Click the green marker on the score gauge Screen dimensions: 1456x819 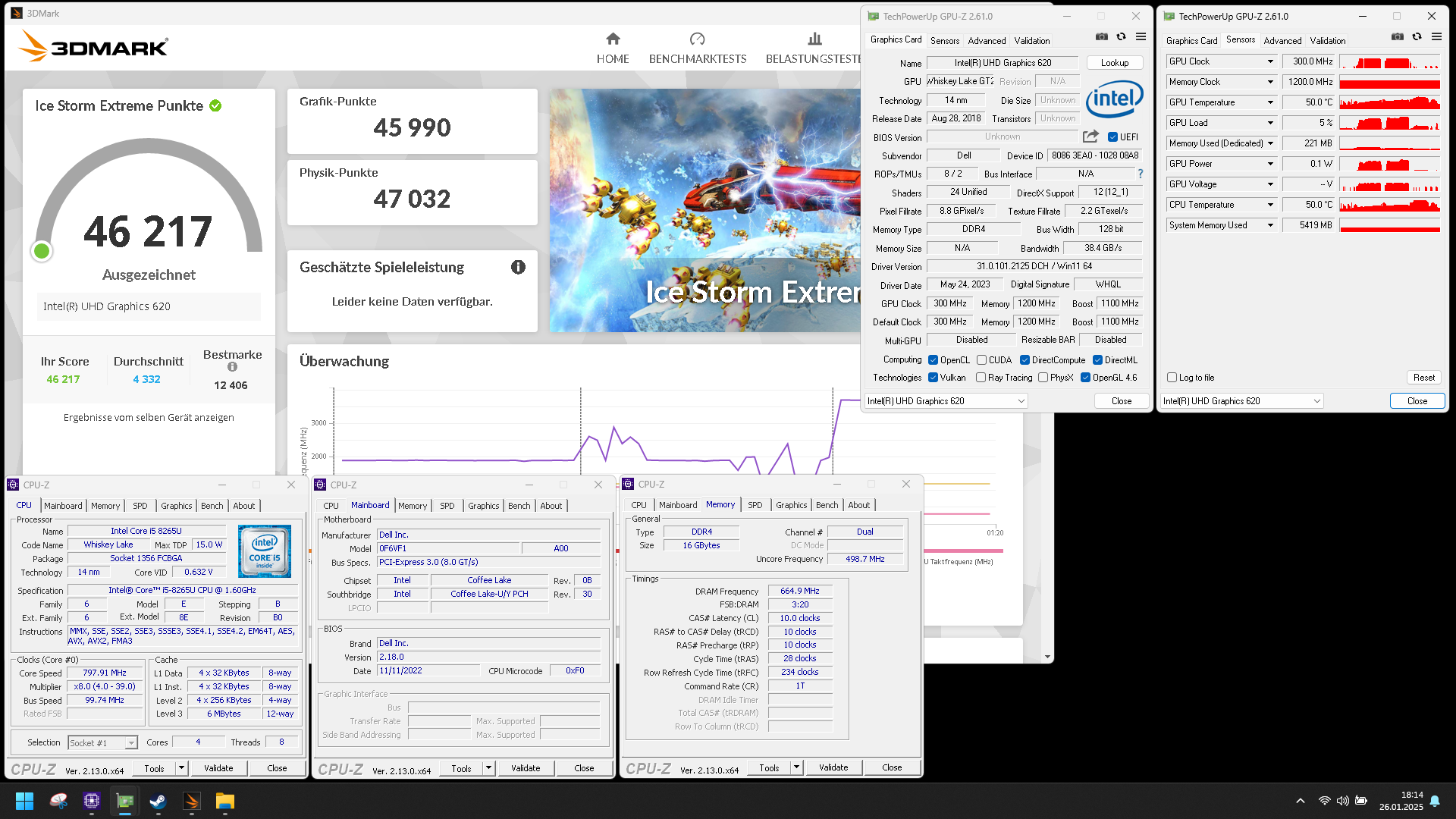pyautogui.click(x=42, y=251)
